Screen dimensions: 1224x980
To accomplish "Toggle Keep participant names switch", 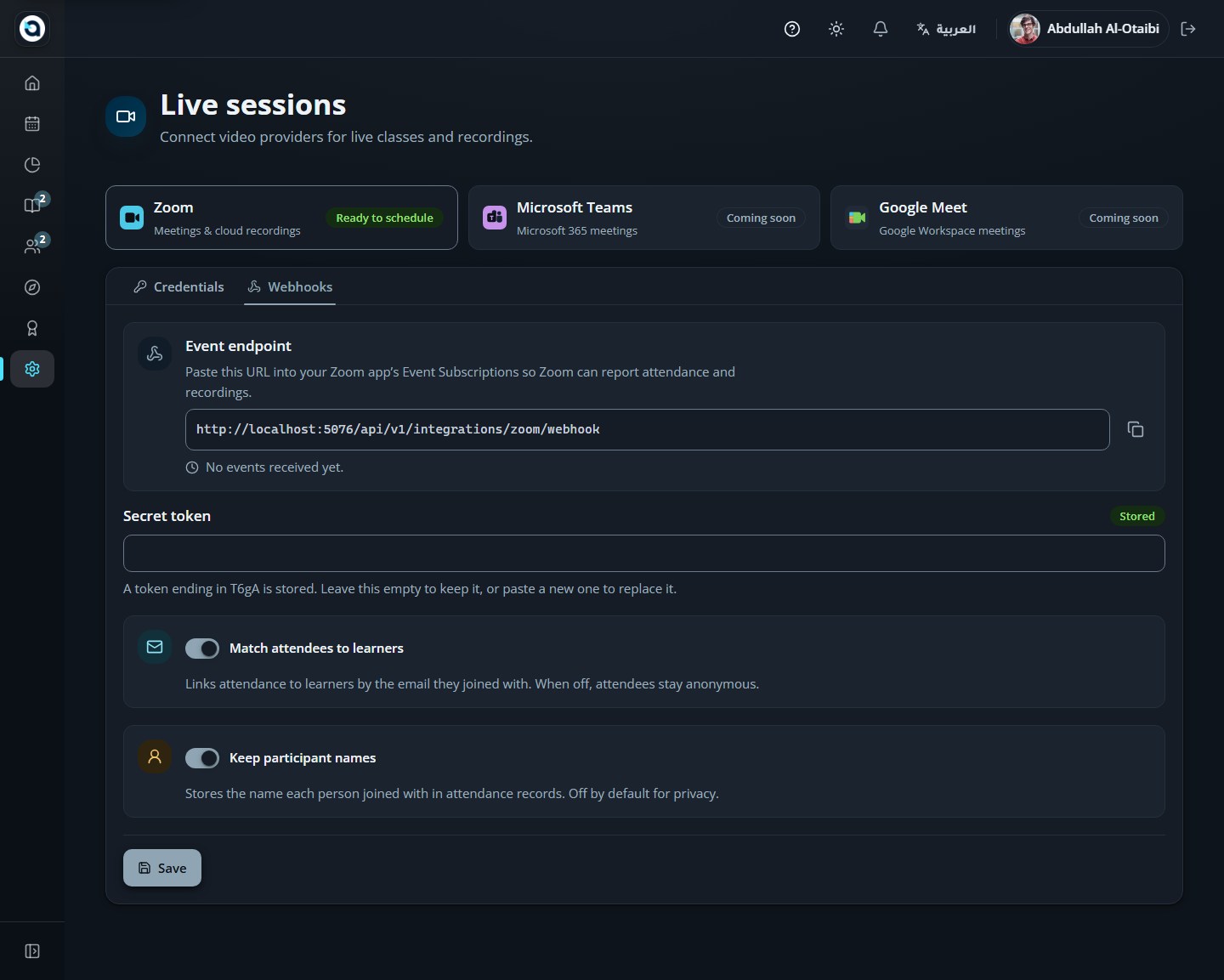I will pyautogui.click(x=202, y=758).
